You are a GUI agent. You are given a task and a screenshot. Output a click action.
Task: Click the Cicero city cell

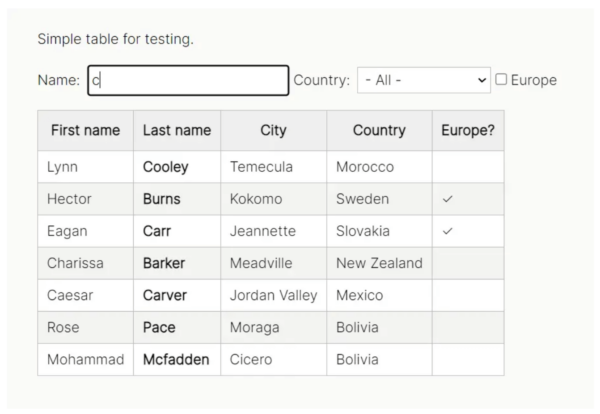pos(273,360)
